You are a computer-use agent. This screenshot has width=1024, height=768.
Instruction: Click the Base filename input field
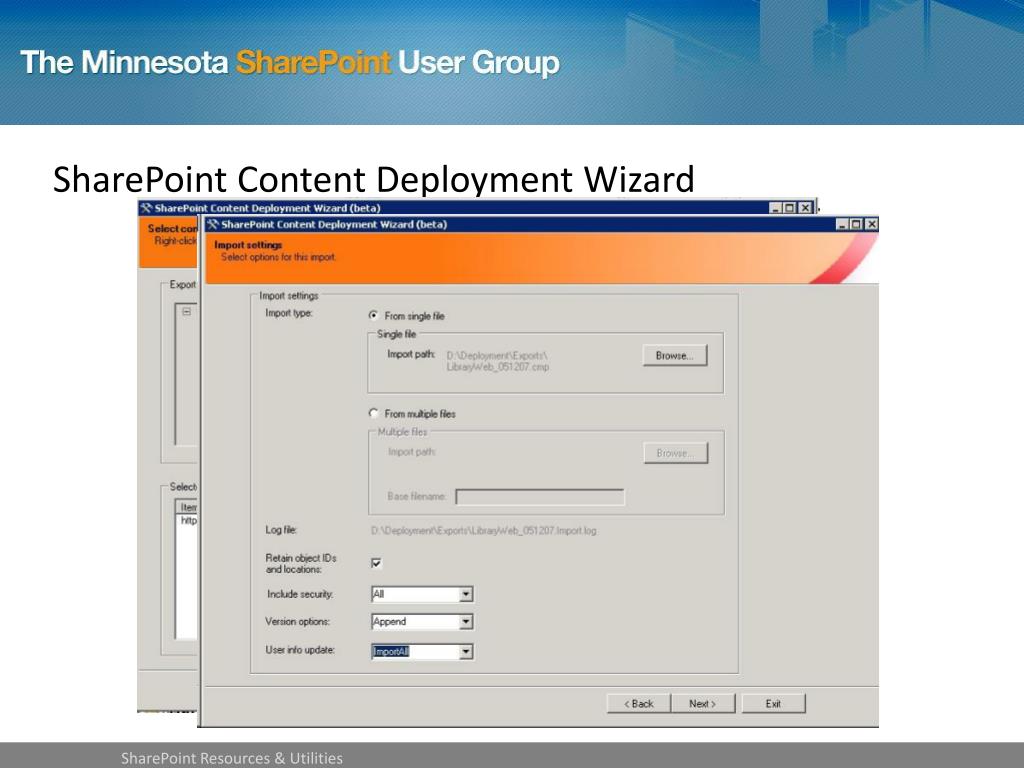click(x=539, y=497)
